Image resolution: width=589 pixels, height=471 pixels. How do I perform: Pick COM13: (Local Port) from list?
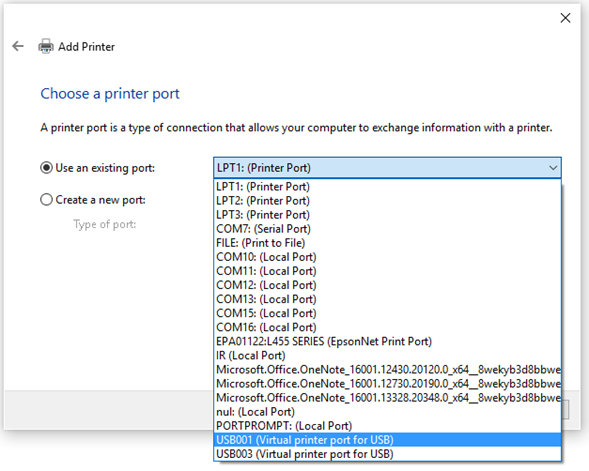(388, 299)
